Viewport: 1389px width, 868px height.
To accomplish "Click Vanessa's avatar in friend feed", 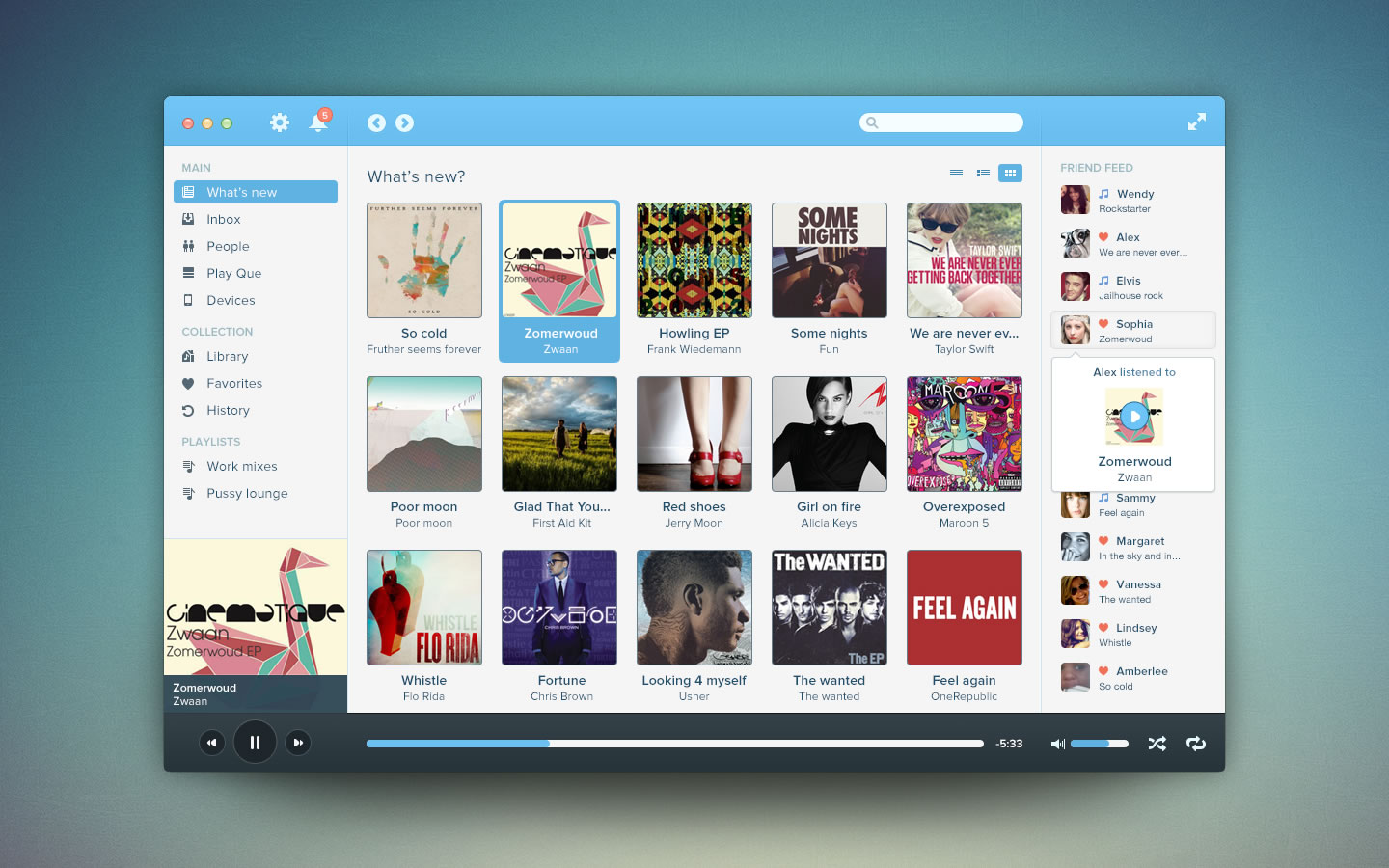I will 1076,590.
